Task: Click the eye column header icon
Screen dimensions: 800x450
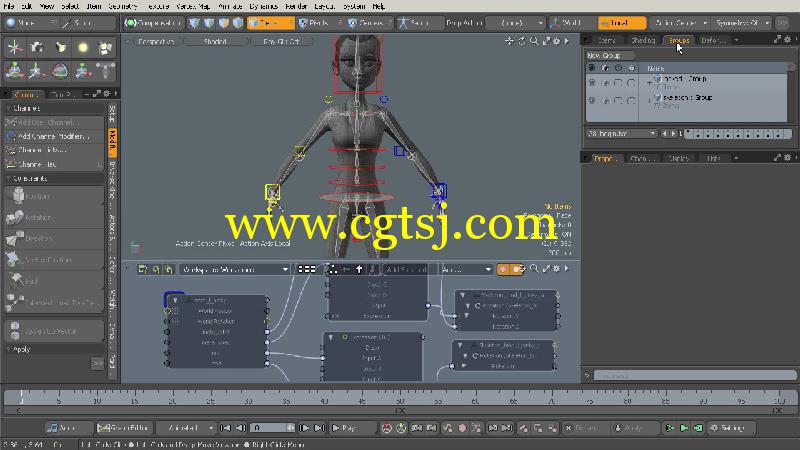Action: (592, 67)
